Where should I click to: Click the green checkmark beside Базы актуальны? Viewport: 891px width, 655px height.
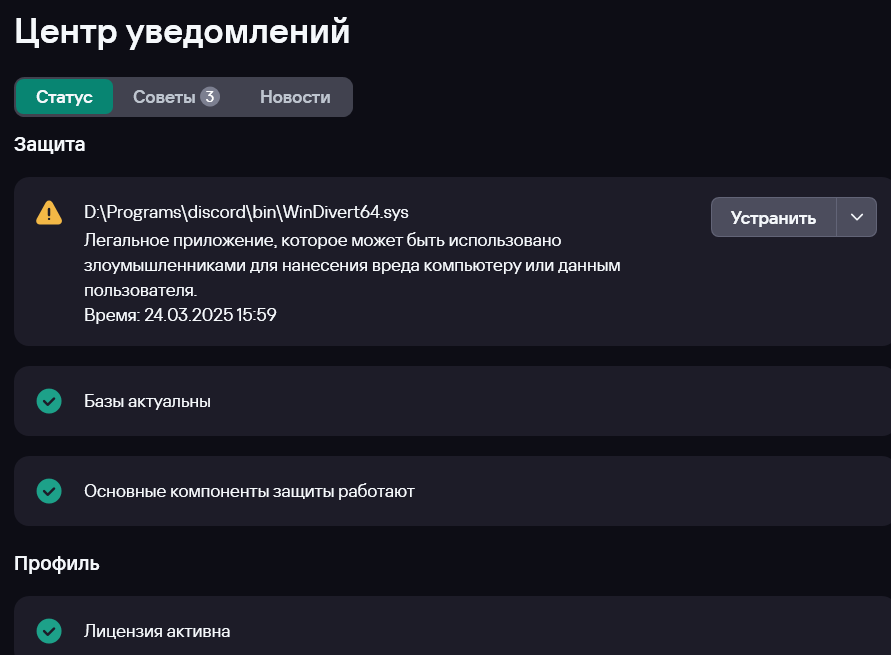coord(48,401)
